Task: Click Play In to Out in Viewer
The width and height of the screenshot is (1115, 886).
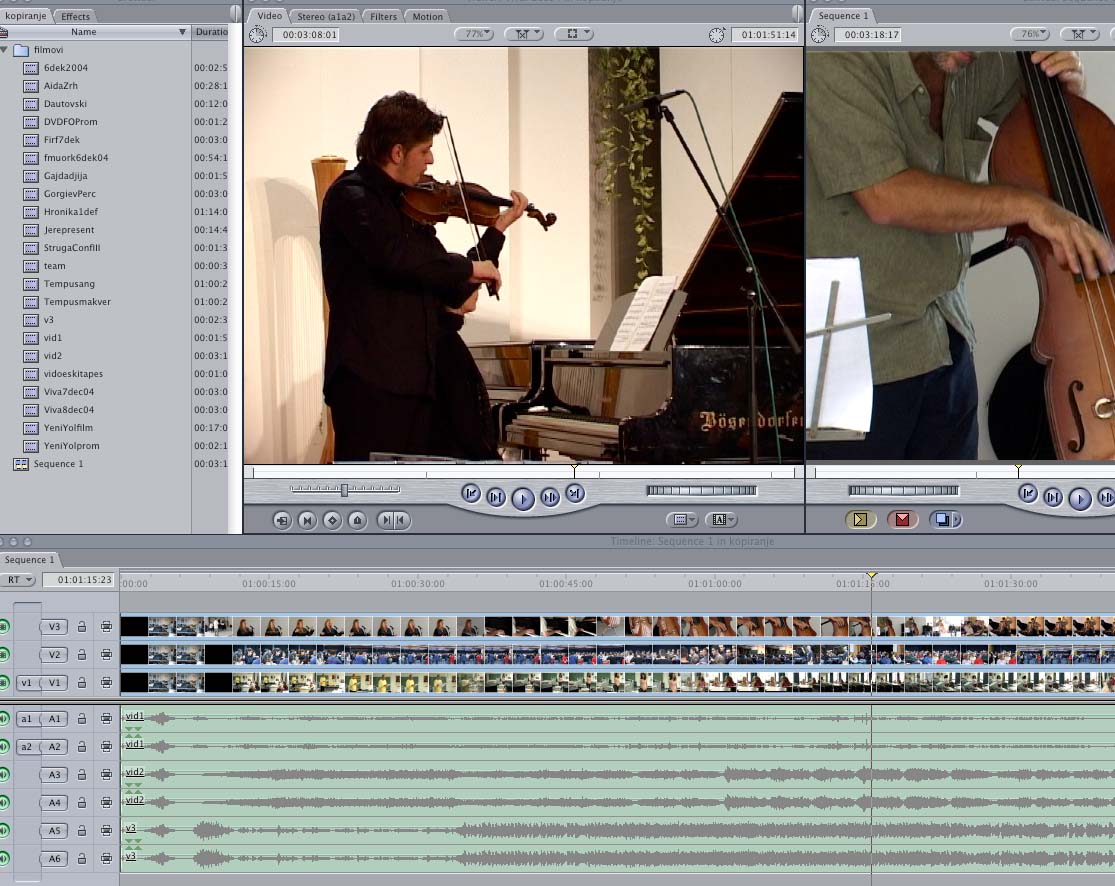Action: [496, 497]
